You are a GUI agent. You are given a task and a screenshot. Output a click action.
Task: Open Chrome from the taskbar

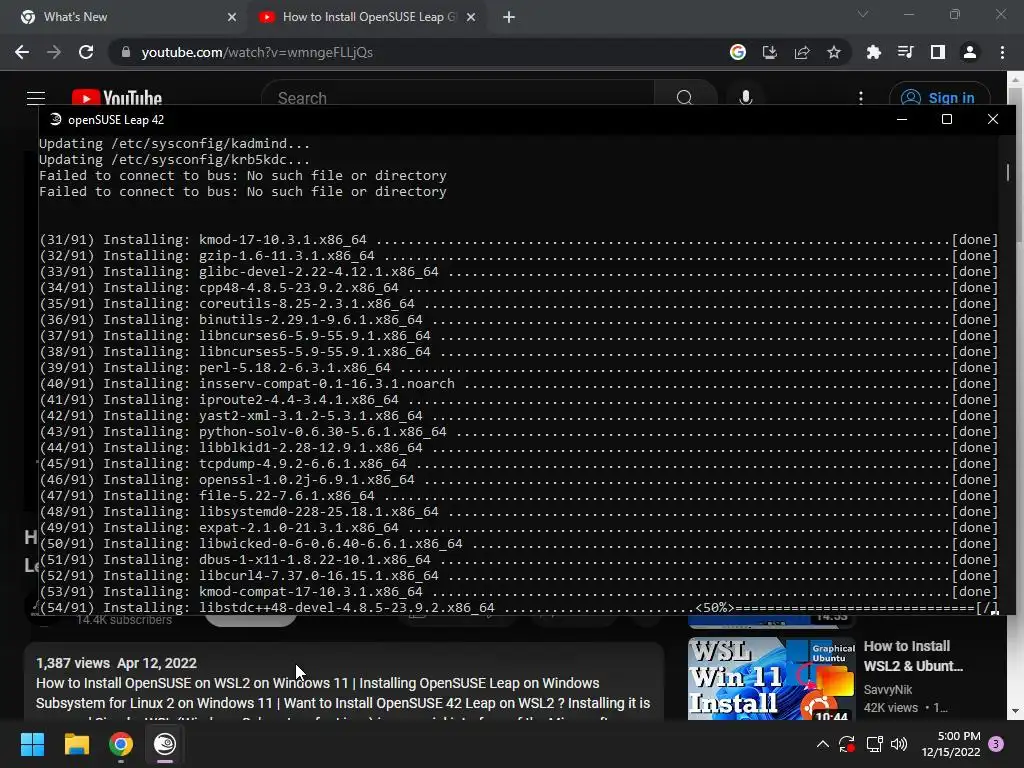[x=121, y=744]
